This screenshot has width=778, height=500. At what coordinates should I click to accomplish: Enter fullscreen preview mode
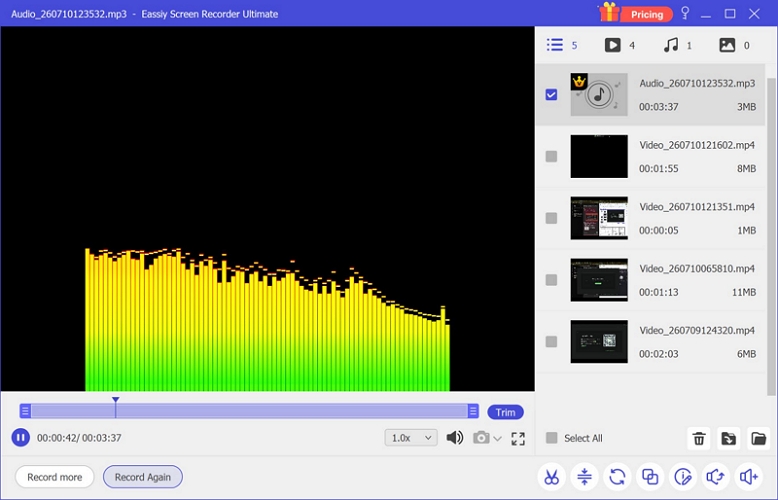tap(518, 438)
